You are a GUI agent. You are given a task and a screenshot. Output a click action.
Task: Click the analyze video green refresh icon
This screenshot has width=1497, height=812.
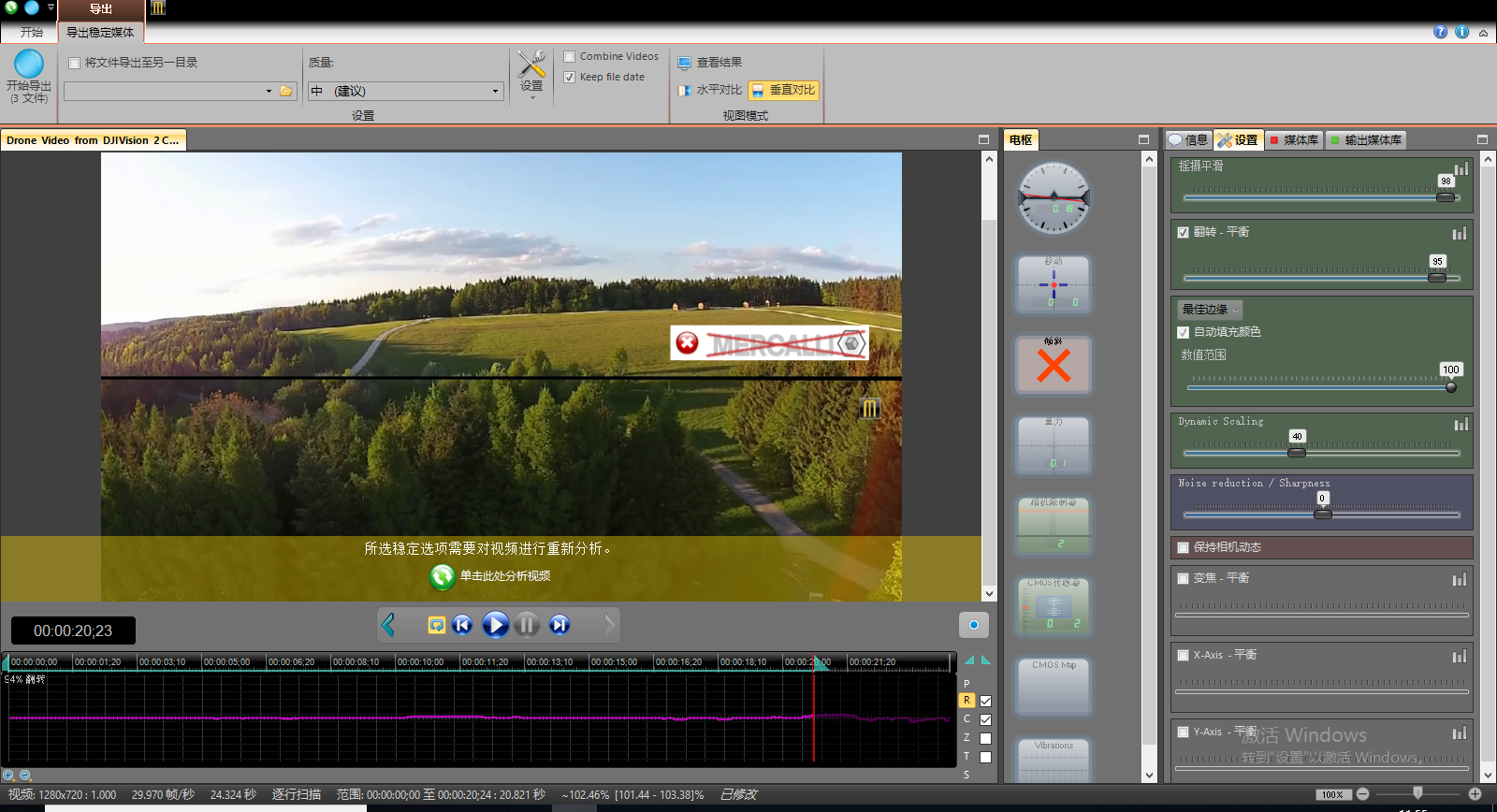[443, 576]
